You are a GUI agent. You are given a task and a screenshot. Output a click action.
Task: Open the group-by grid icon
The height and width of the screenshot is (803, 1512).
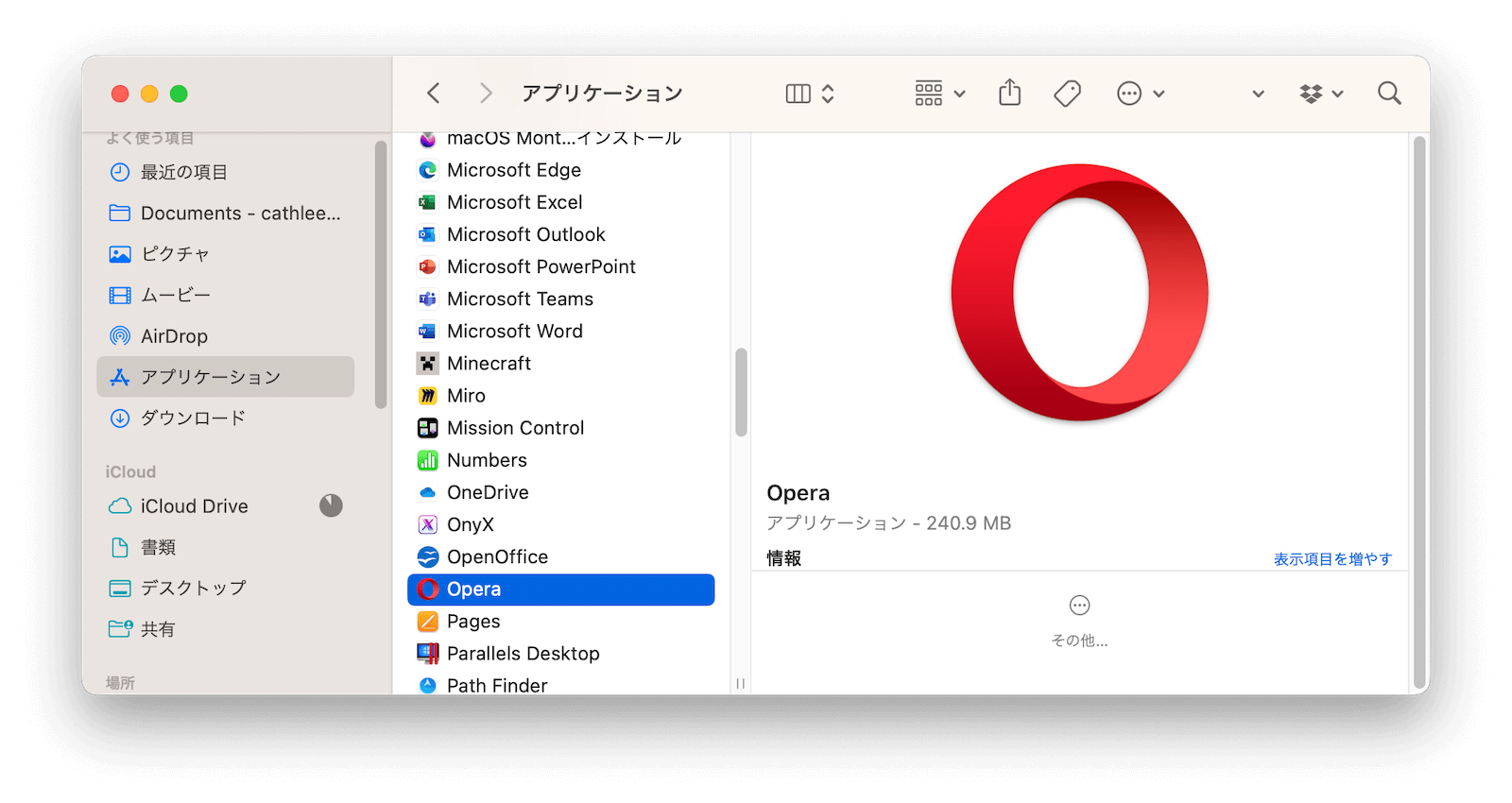tap(929, 94)
